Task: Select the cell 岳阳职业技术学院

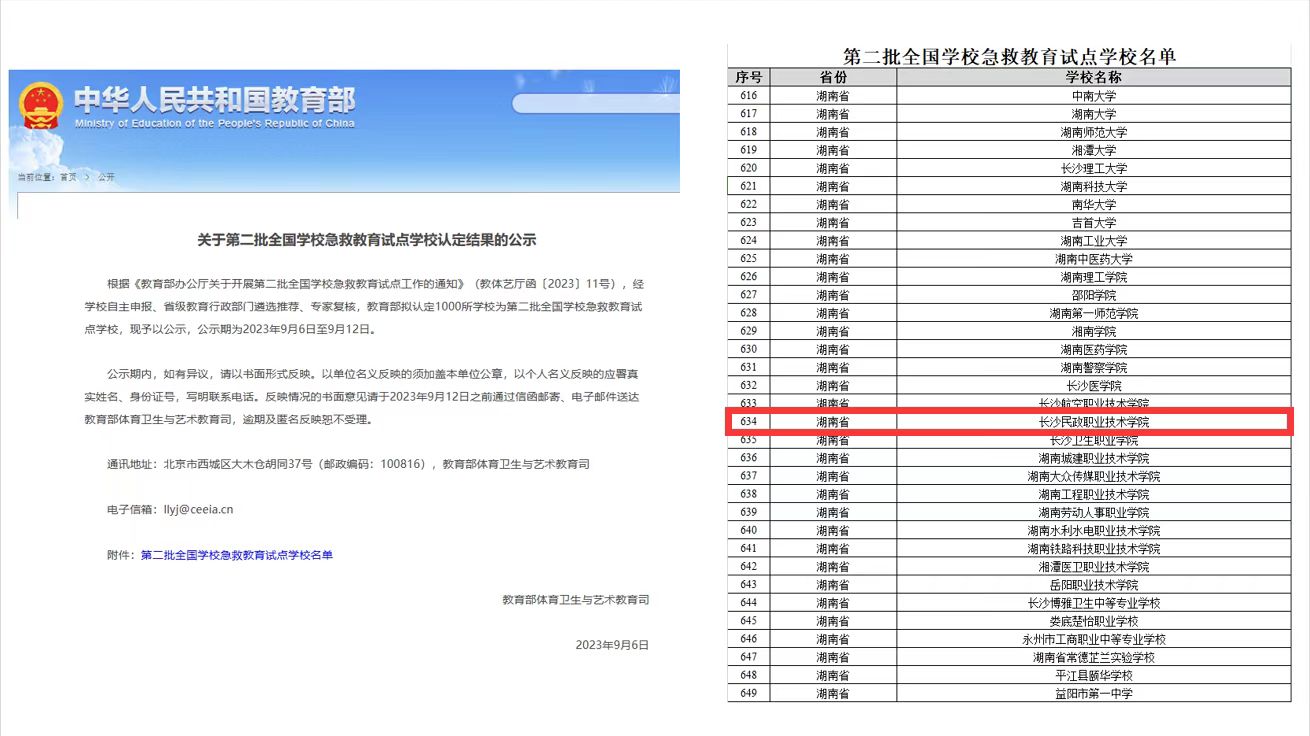Action: coord(1094,584)
